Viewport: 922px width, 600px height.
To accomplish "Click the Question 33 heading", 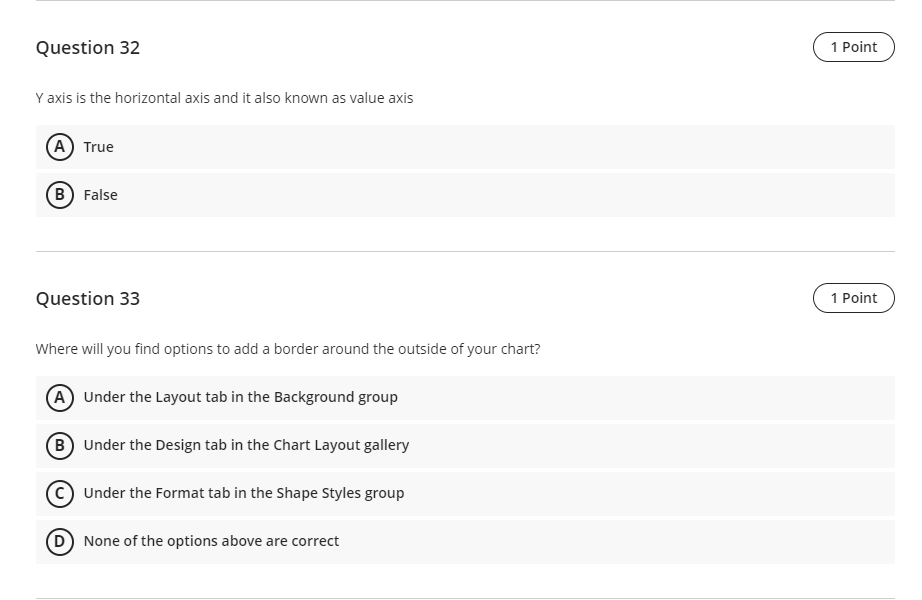I will (x=88, y=299).
